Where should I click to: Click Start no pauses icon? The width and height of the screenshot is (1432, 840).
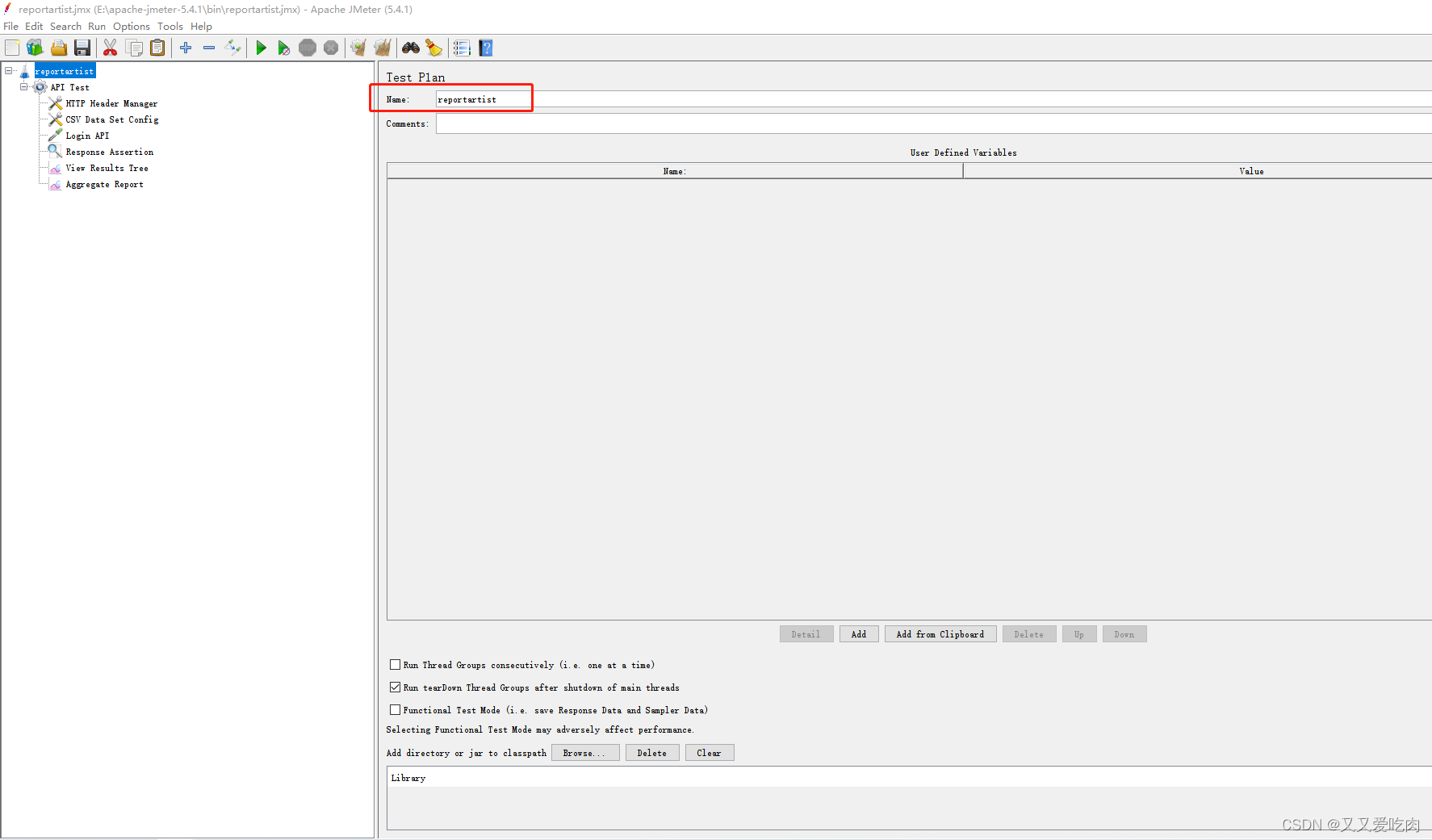pyautogui.click(x=284, y=48)
